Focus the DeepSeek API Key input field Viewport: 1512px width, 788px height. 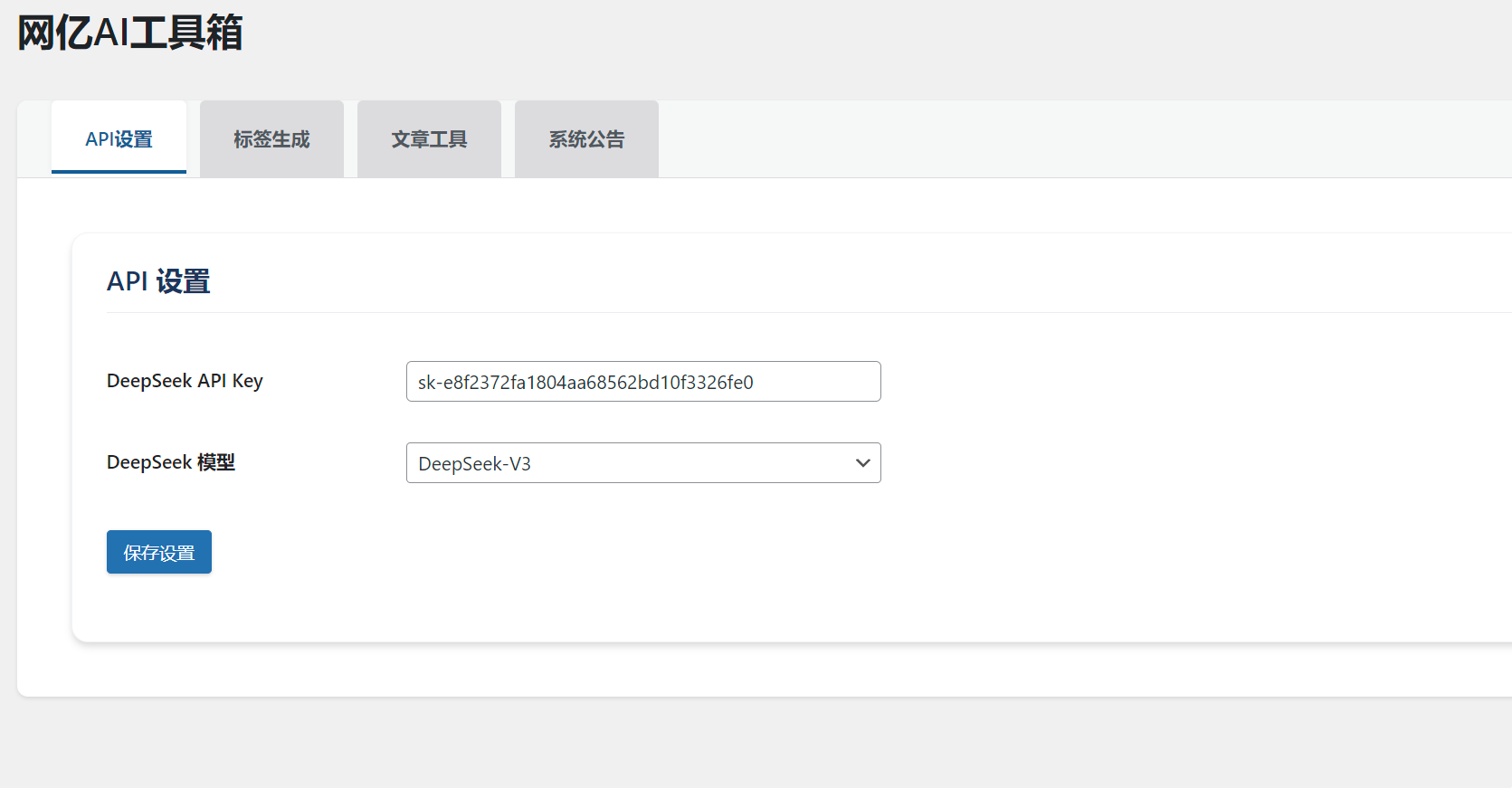pyautogui.click(x=642, y=382)
